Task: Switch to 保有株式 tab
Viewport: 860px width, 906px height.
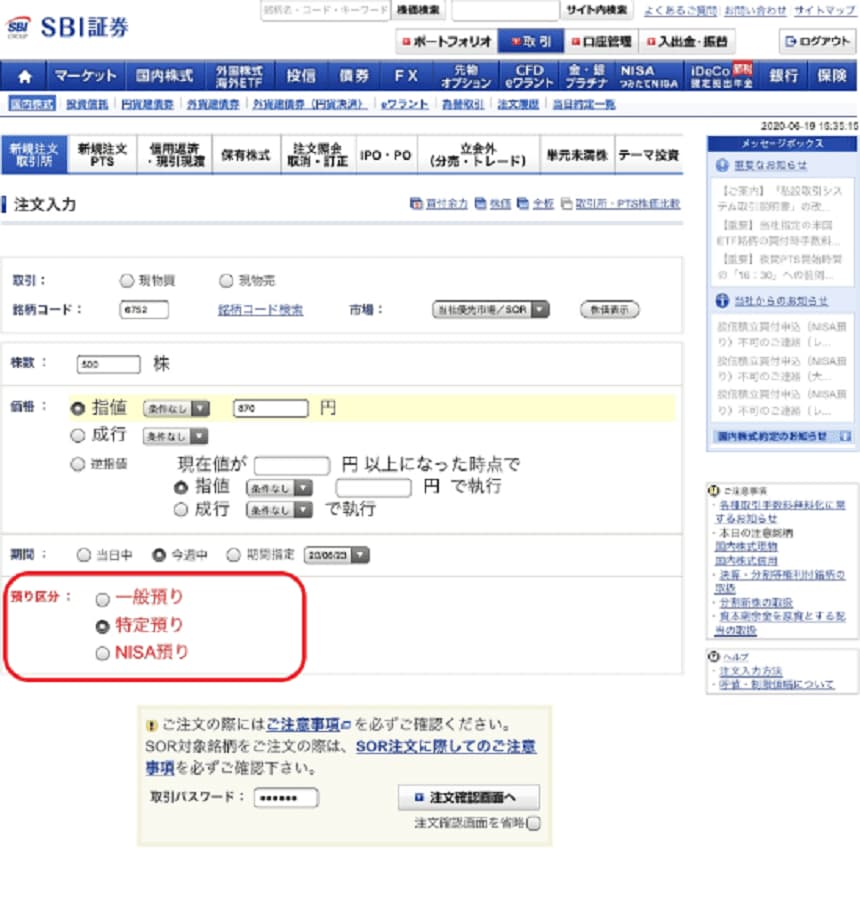Action: [x=246, y=155]
